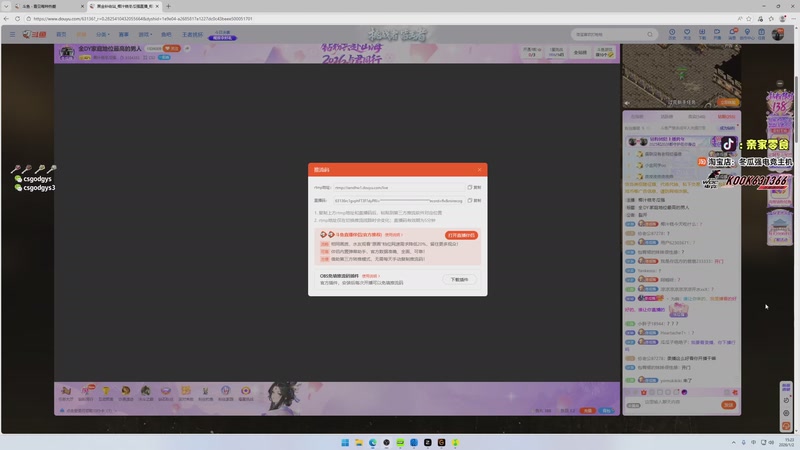Switch to the first chat panel tab
800x450 pixels.
(637, 117)
